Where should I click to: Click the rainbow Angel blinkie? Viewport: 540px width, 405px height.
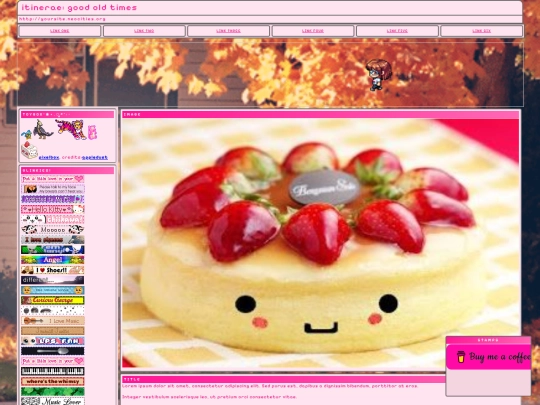tap(52, 260)
